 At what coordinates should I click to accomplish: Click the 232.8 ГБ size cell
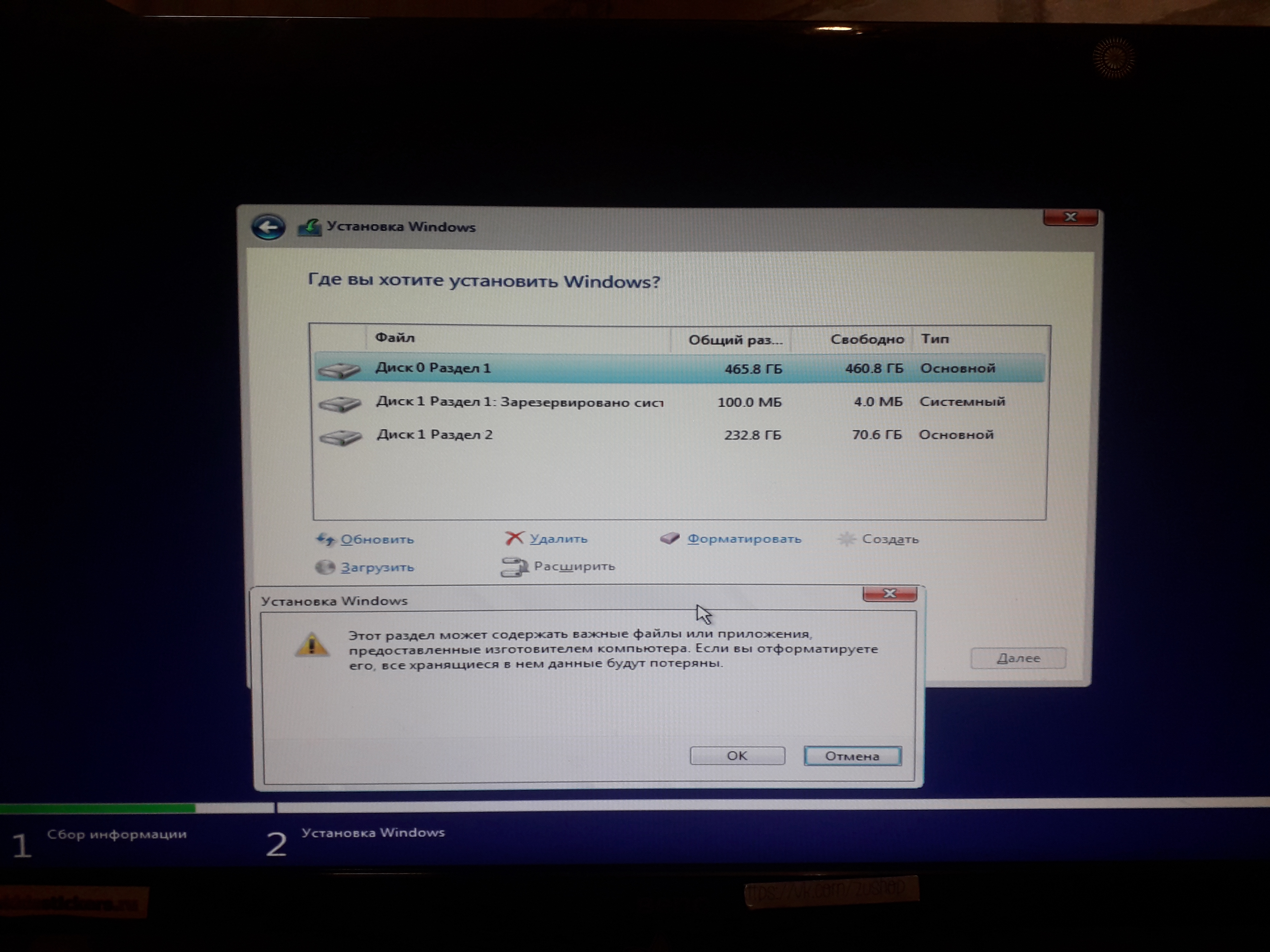tap(753, 435)
